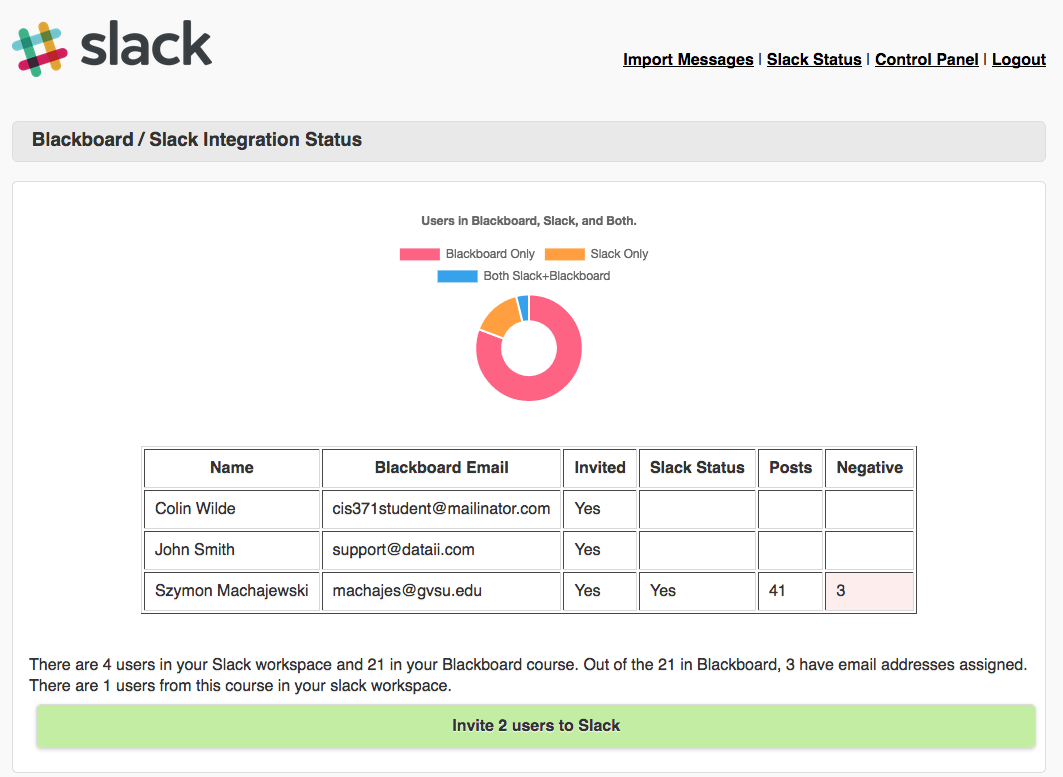Click the orange Slack Only donut segment
Viewport: 1063px width, 777px height.
pos(502,316)
